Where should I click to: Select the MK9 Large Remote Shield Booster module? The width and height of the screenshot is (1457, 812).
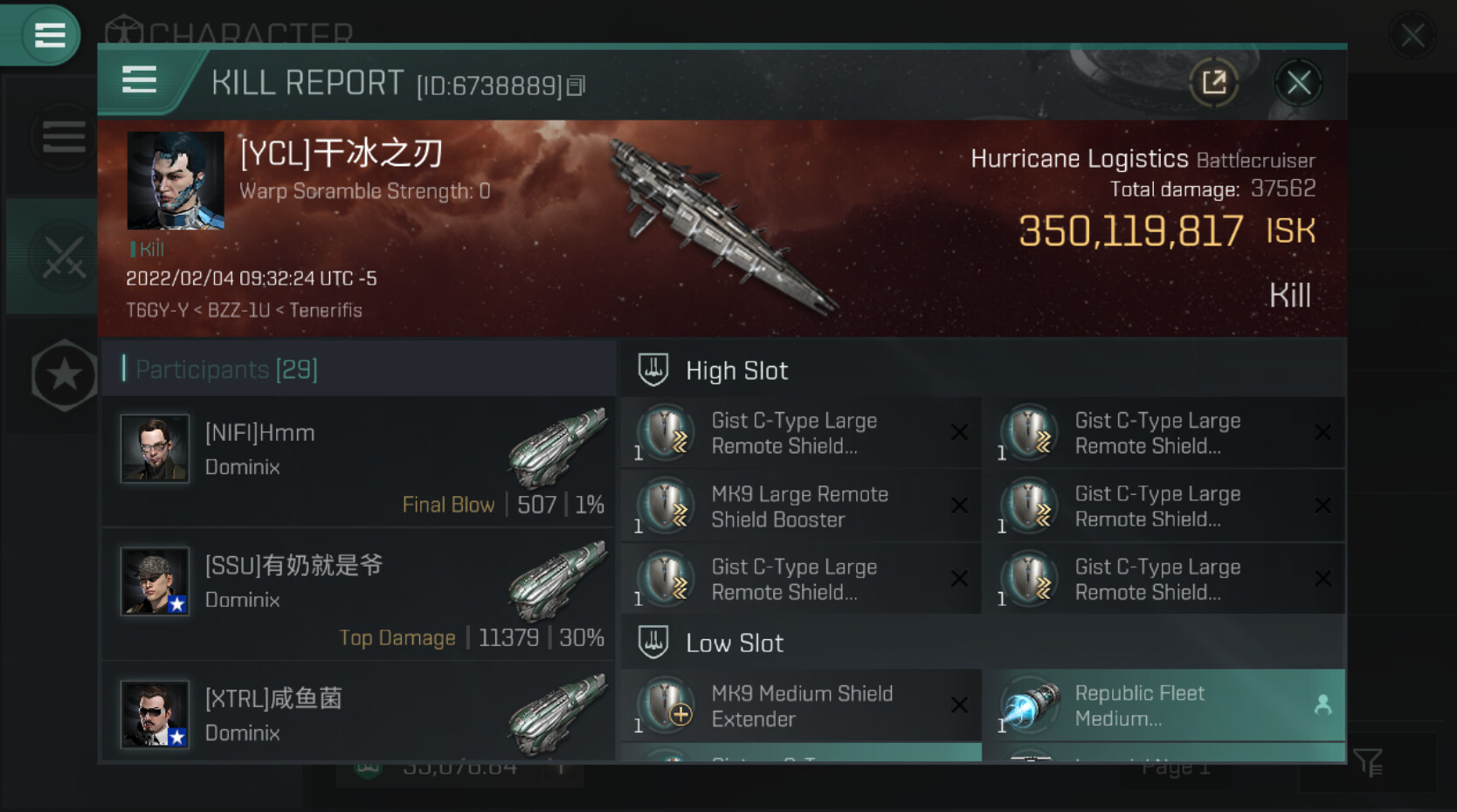tap(801, 506)
